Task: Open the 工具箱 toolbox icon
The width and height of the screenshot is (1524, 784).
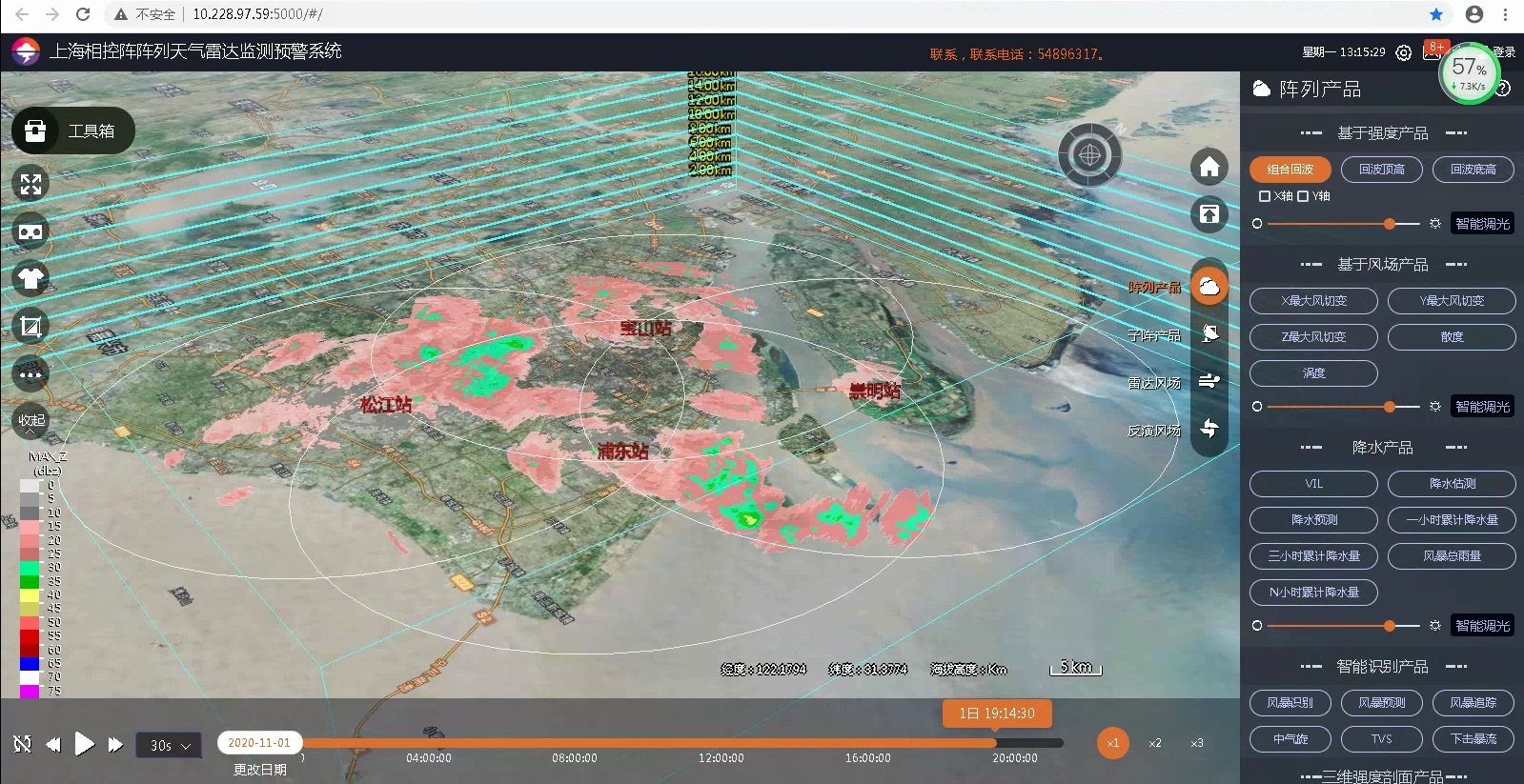Action: pyautogui.click(x=36, y=131)
